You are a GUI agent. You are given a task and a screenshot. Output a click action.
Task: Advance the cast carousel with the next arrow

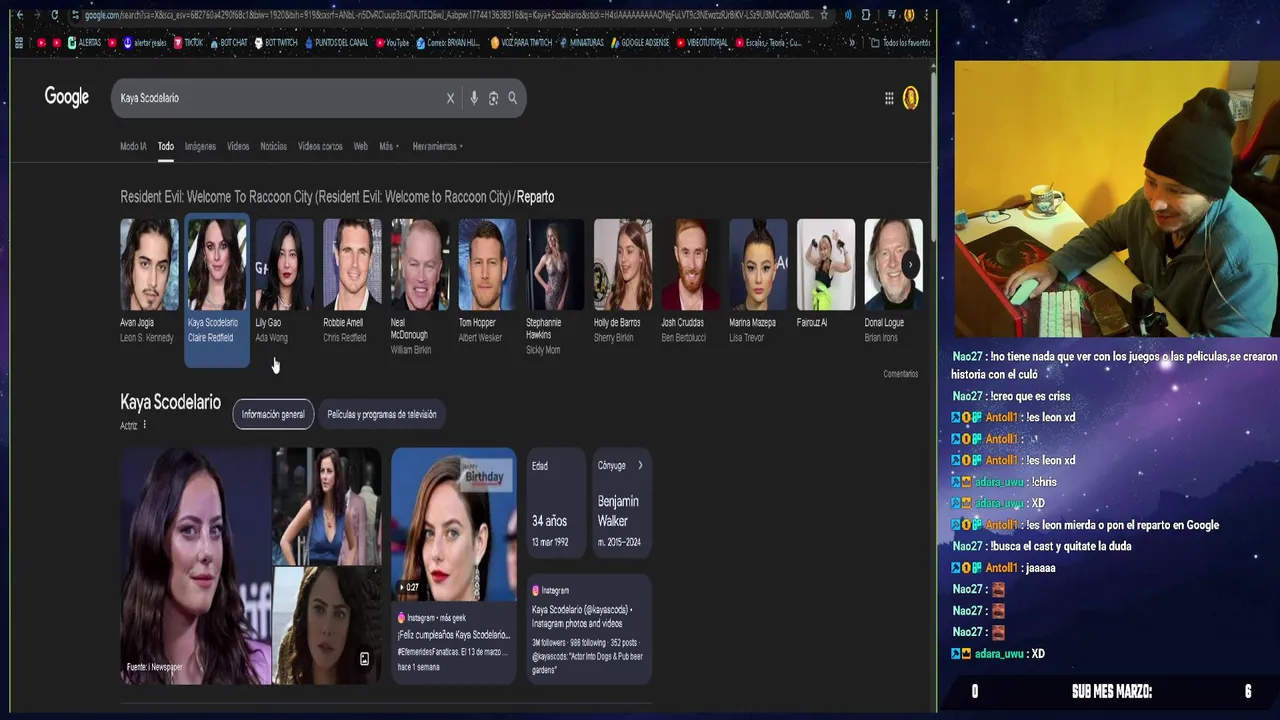910,264
